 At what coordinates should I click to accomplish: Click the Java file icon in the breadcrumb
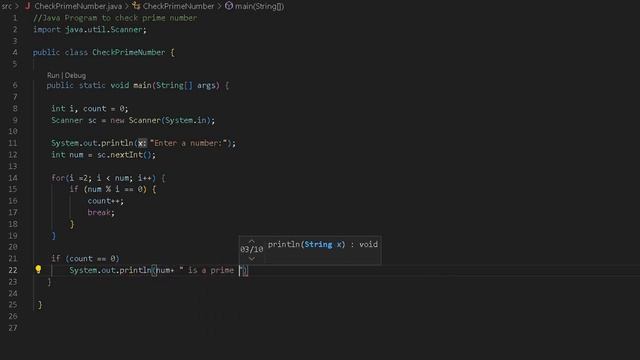tap(28, 6)
